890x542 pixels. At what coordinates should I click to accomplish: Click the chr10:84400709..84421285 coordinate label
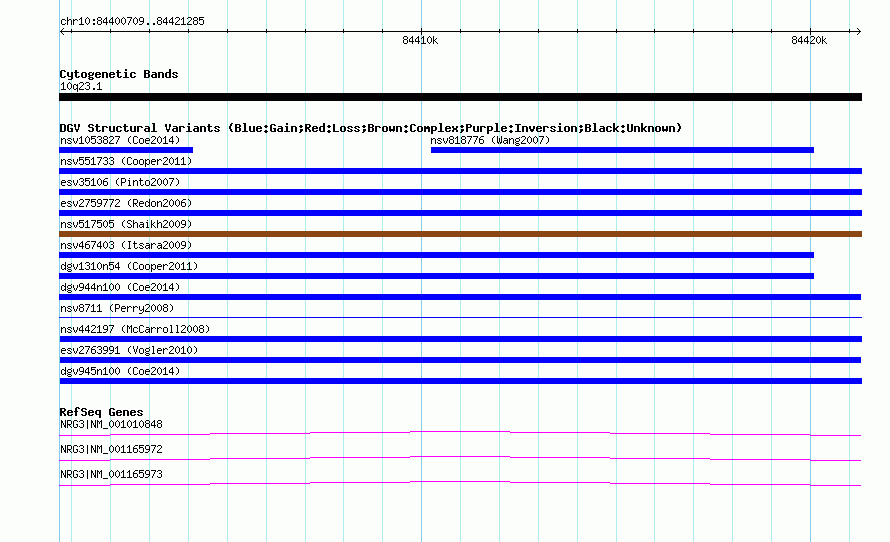(132, 22)
